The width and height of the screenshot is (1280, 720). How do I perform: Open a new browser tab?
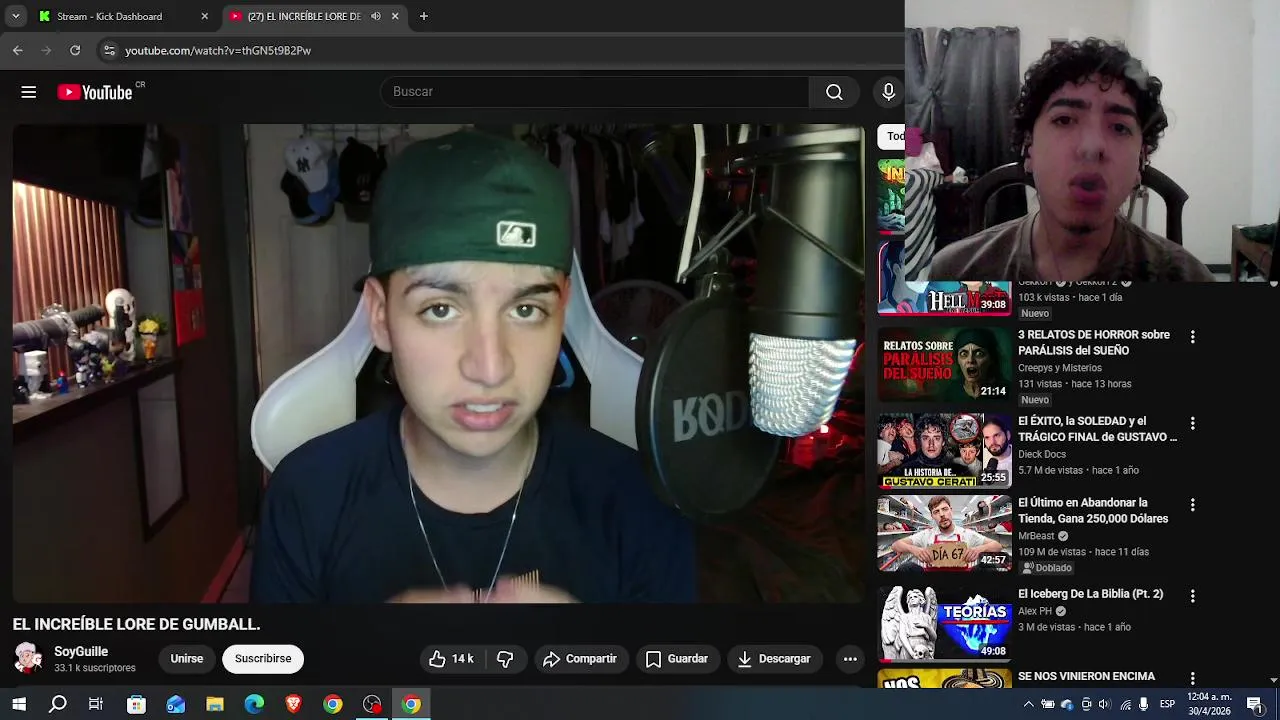[x=424, y=16]
